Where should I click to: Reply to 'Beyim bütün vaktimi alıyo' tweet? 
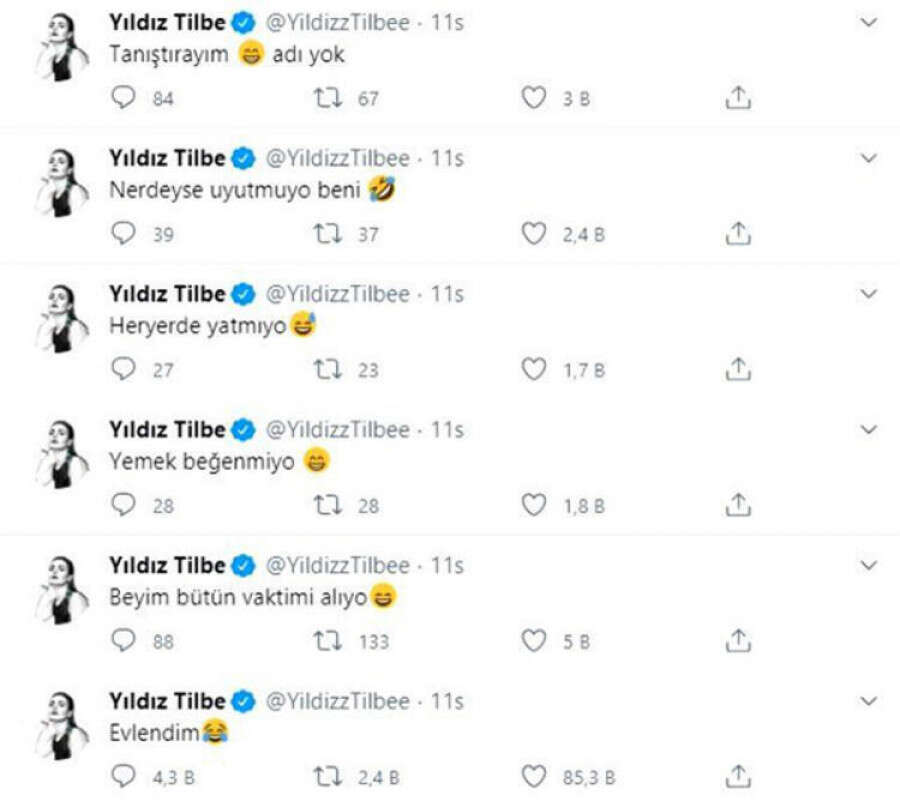coord(123,640)
